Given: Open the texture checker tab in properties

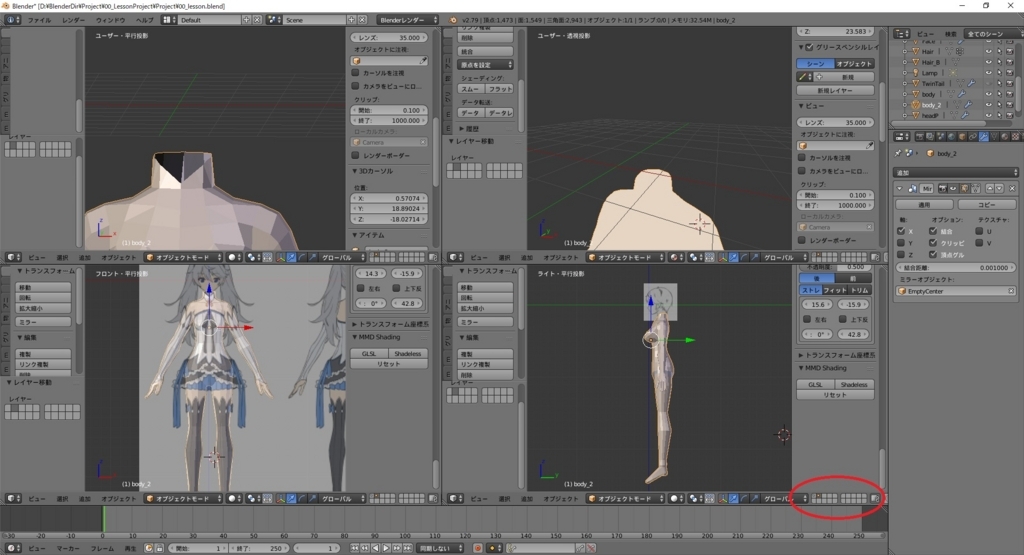Looking at the screenshot, I should coord(1016,136).
